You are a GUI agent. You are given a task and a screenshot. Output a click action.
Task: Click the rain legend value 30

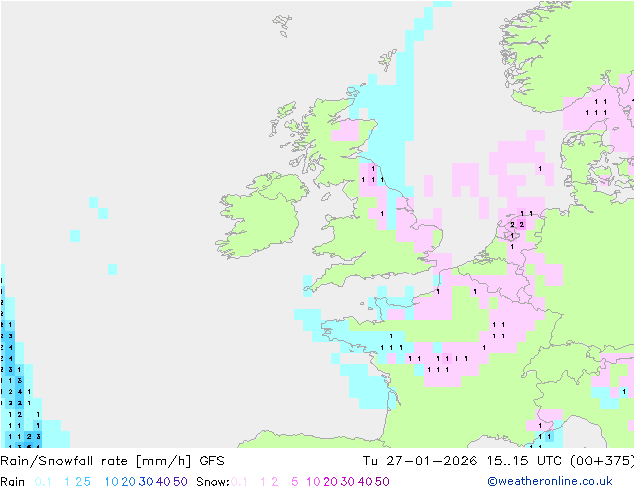click(146, 482)
